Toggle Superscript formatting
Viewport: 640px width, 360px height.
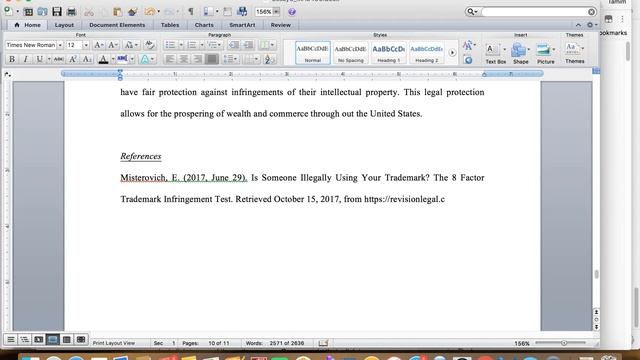[x=73, y=59]
